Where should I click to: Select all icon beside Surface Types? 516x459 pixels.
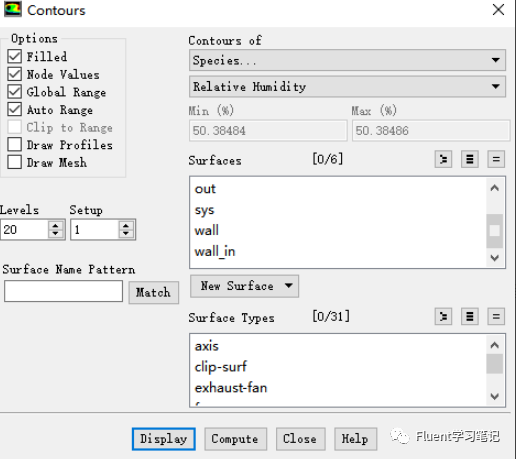(470, 316)
